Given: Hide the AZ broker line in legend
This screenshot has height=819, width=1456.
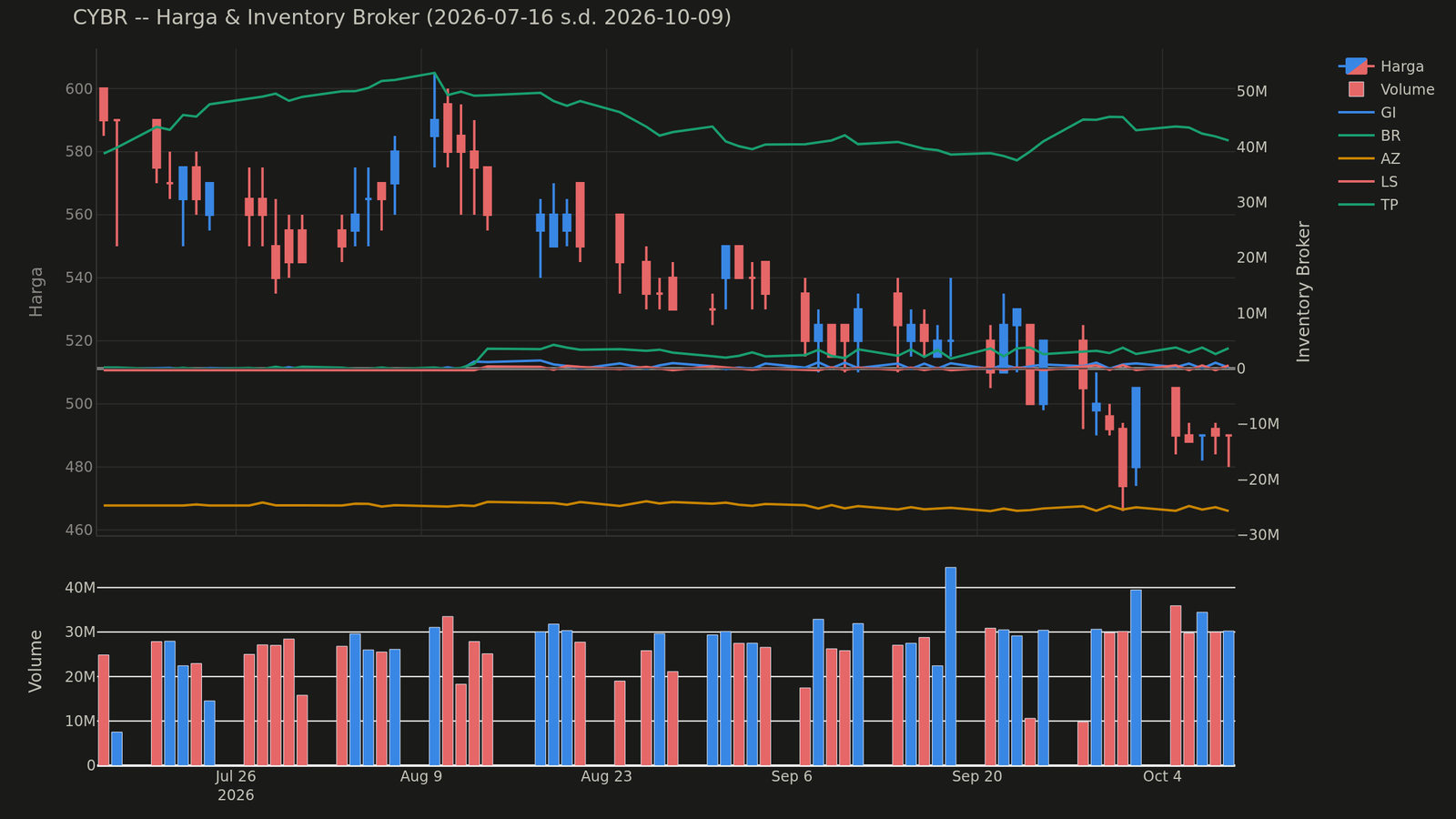Looking at the screenshot, I should click(x=1369, y=158).
